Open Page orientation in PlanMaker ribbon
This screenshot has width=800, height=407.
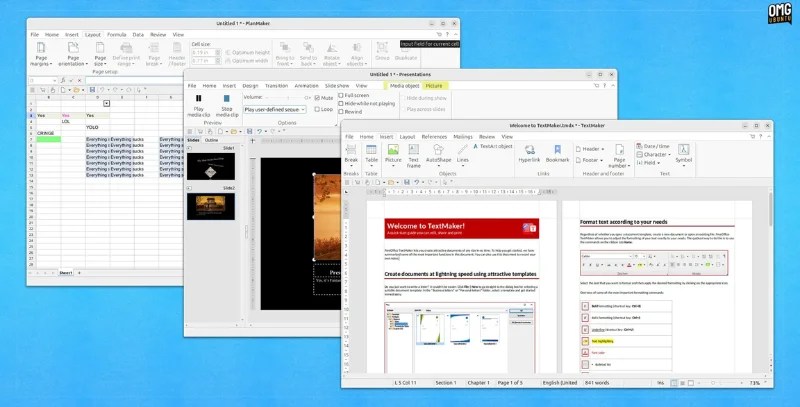tap(73, 54)
